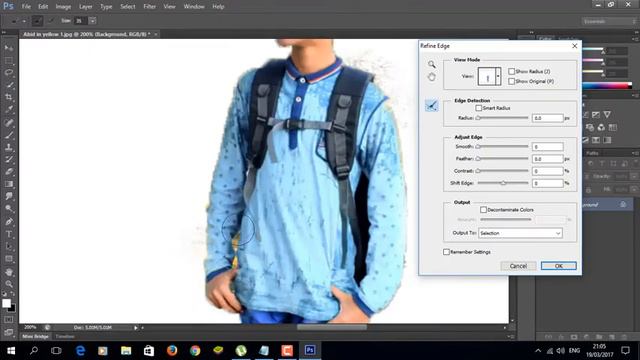Click the Background layer lock icon
The height and width of the screenshot is (360, 640).
[623, 204]
